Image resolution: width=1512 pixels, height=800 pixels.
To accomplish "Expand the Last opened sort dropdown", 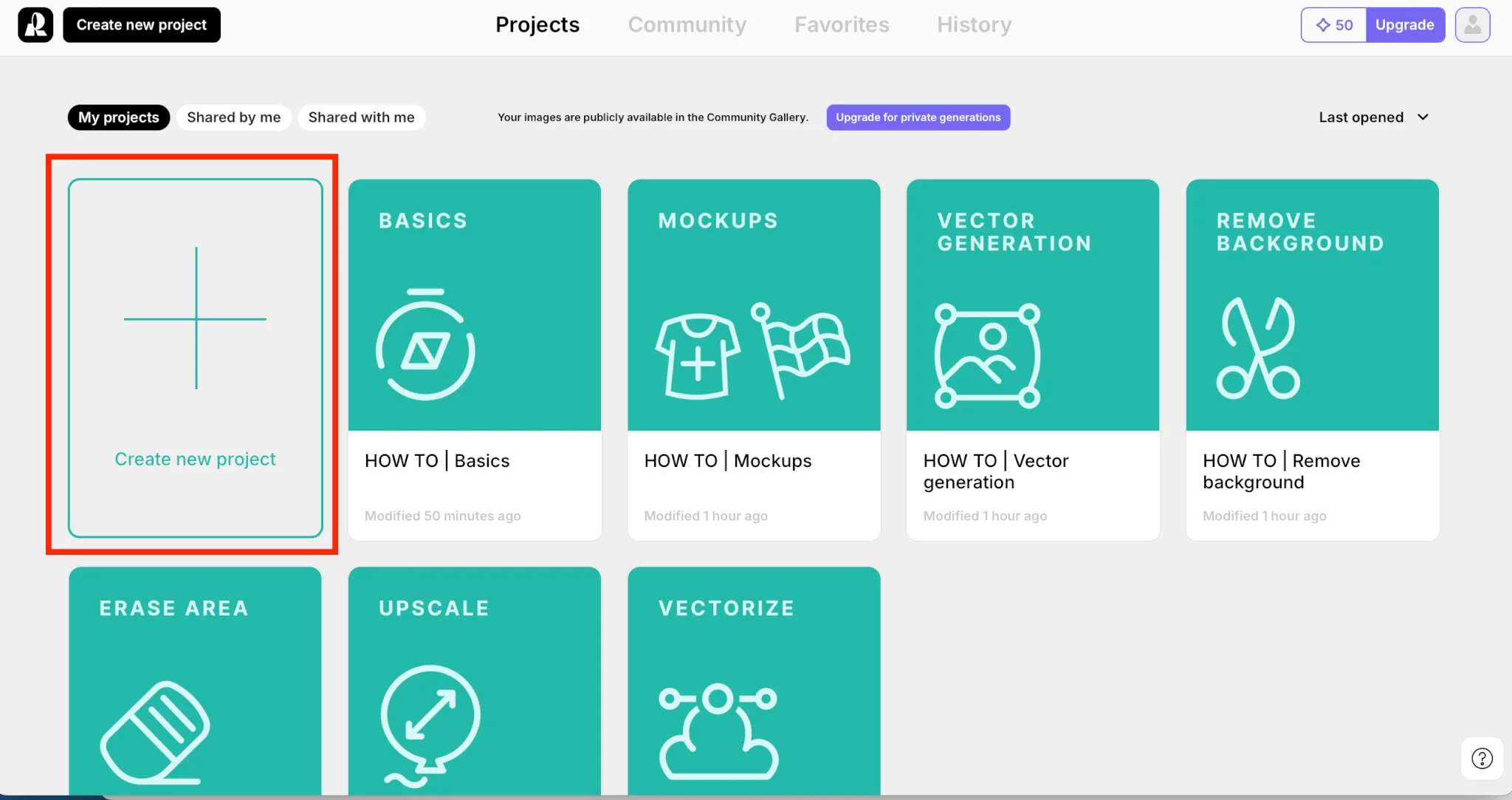I will [1361, 117].
